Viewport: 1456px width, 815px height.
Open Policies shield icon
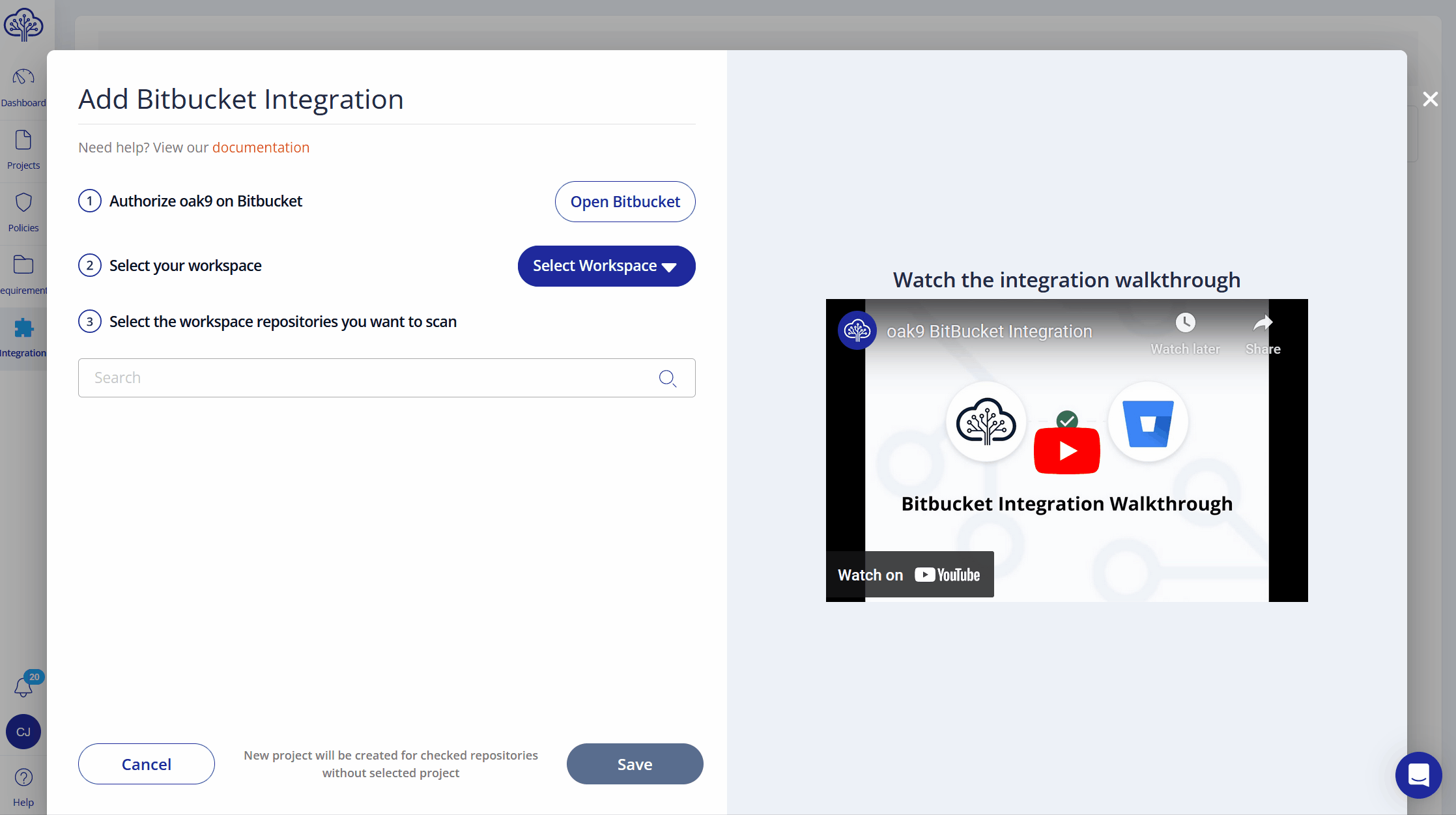tap(23, 203)
